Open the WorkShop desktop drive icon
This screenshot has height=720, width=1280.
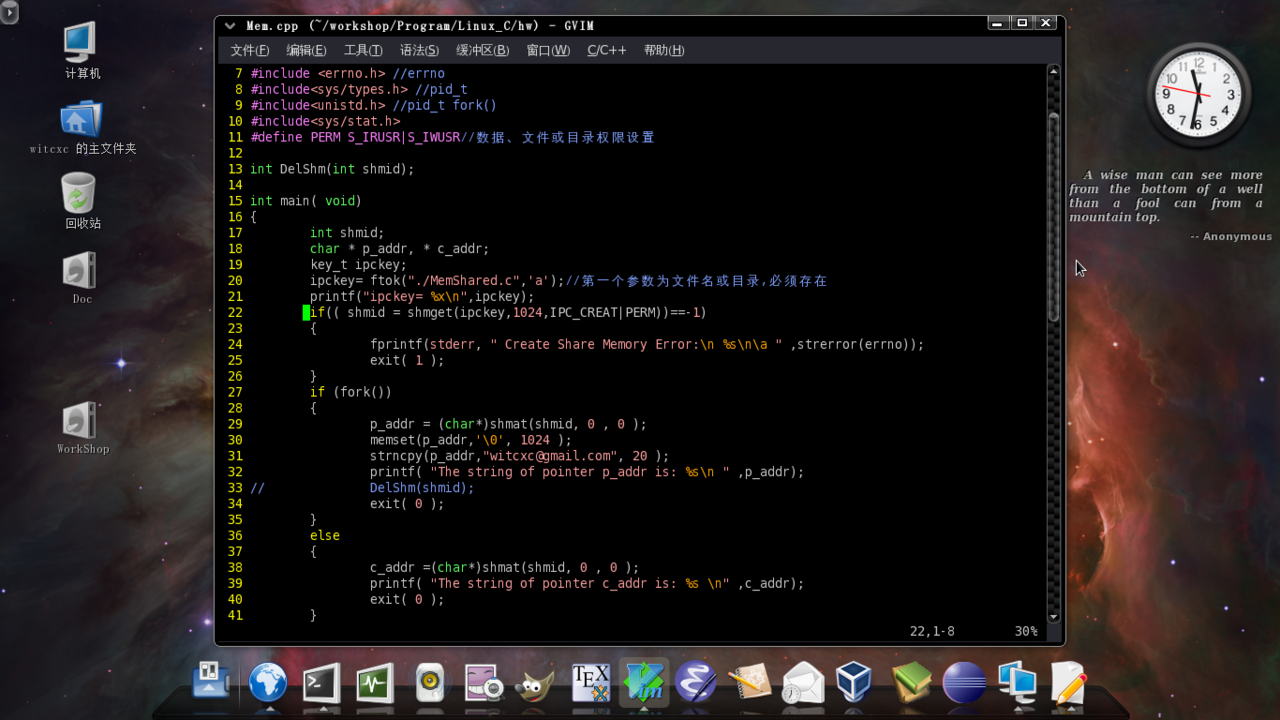click(x=80, y=422)
